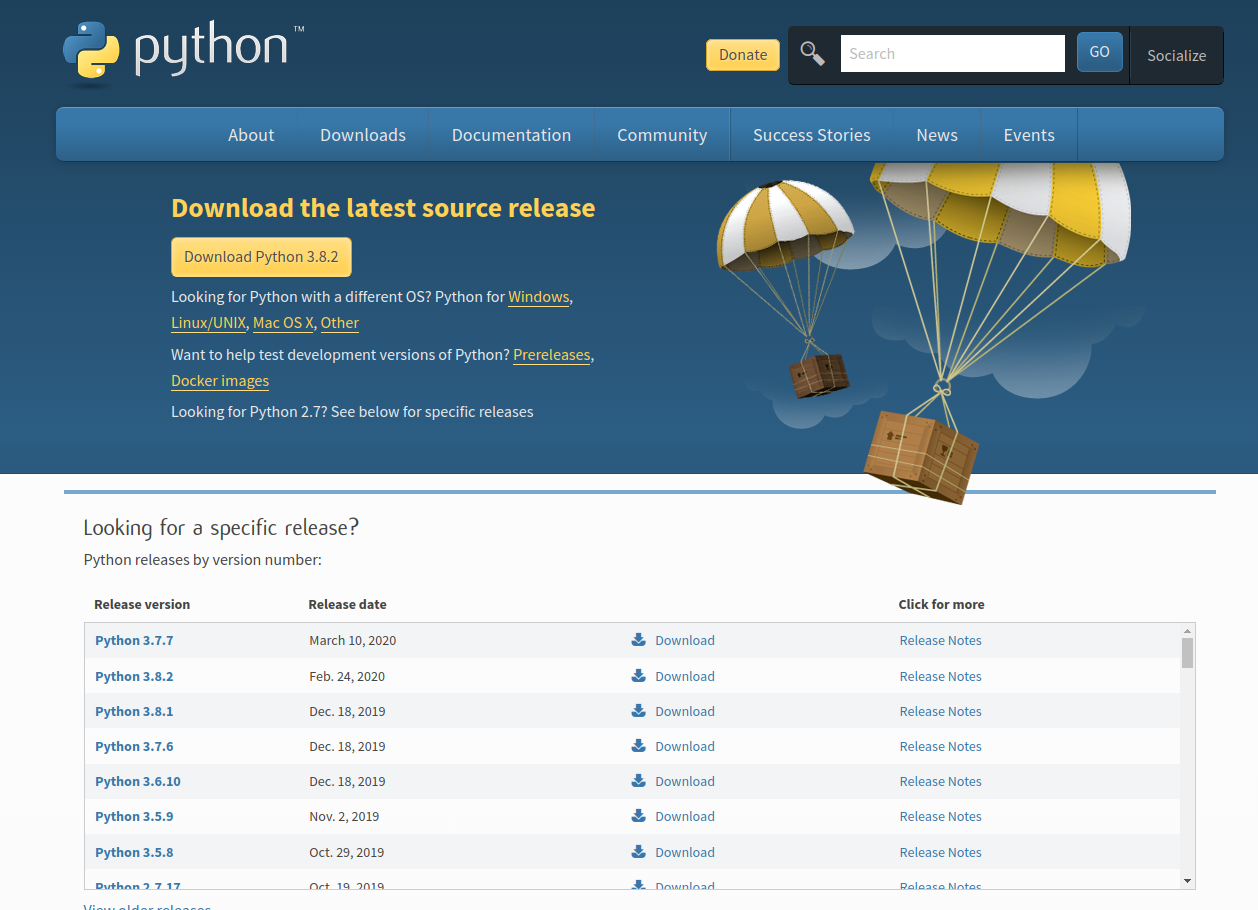The width and height of the screenshot is (1258, 910).
Task: Click 'Looking for a specific release?' heading
Action: click(221, 527)
